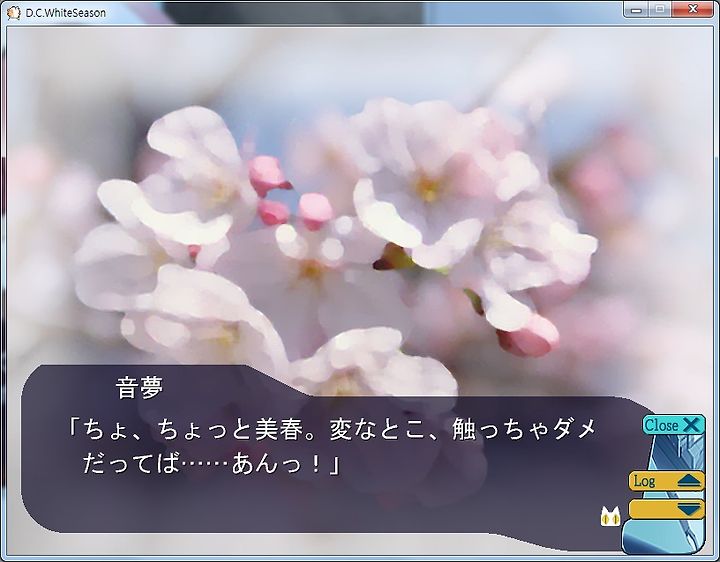The width and height of the screenshot is (720, 562).
Task: Click the dialogue line だってば……あんっ！
Action: pyautogui.click(x=211, y=463)
